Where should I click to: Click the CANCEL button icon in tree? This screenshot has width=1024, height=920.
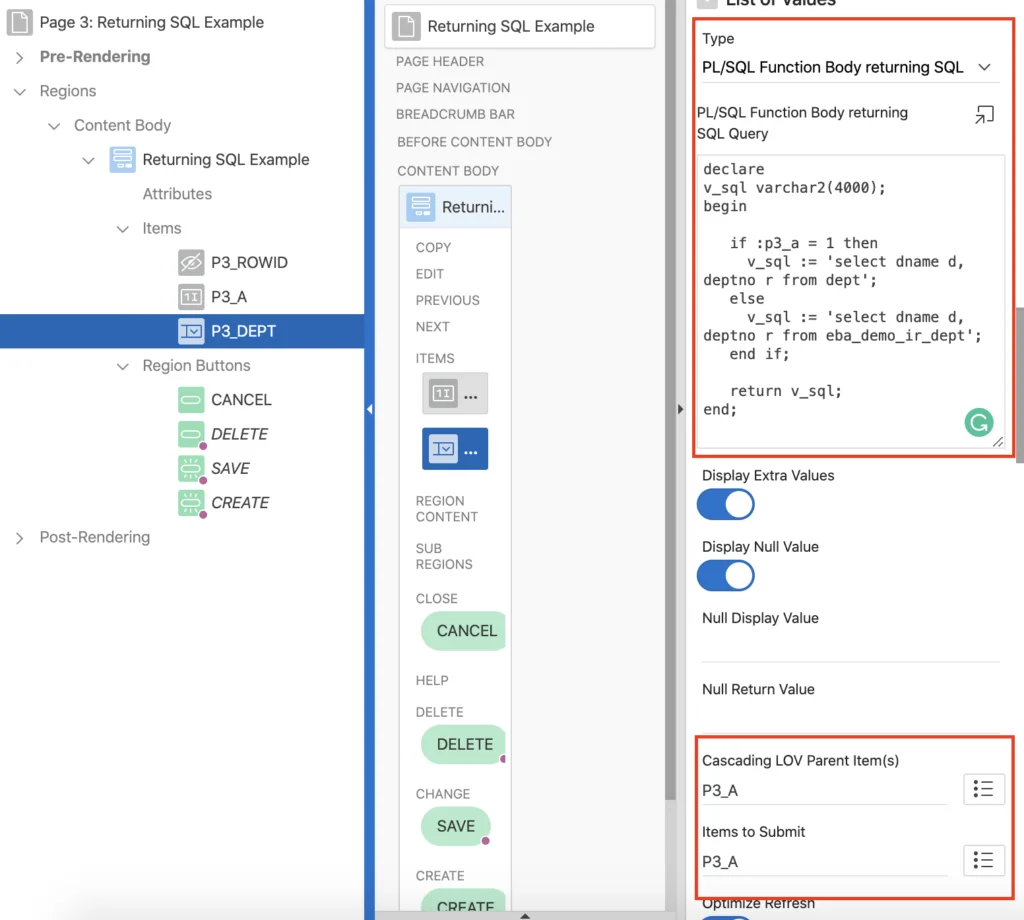click(191, 400)
